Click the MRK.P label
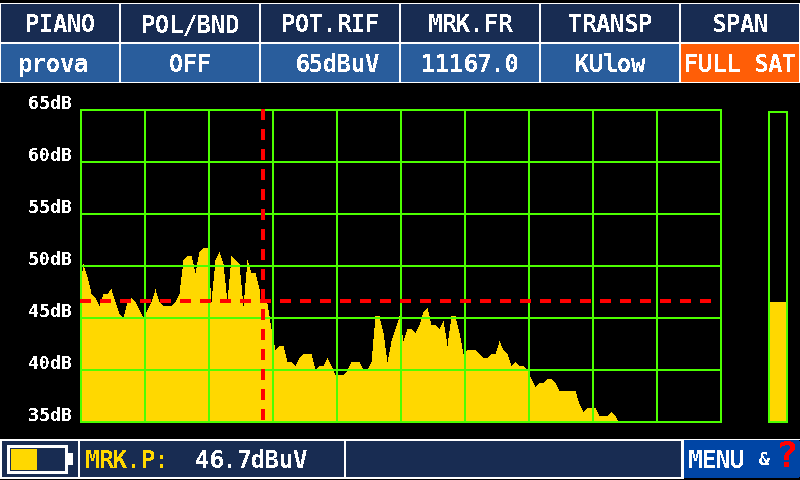Screen dimensions: 800x480 click(126, 459)
